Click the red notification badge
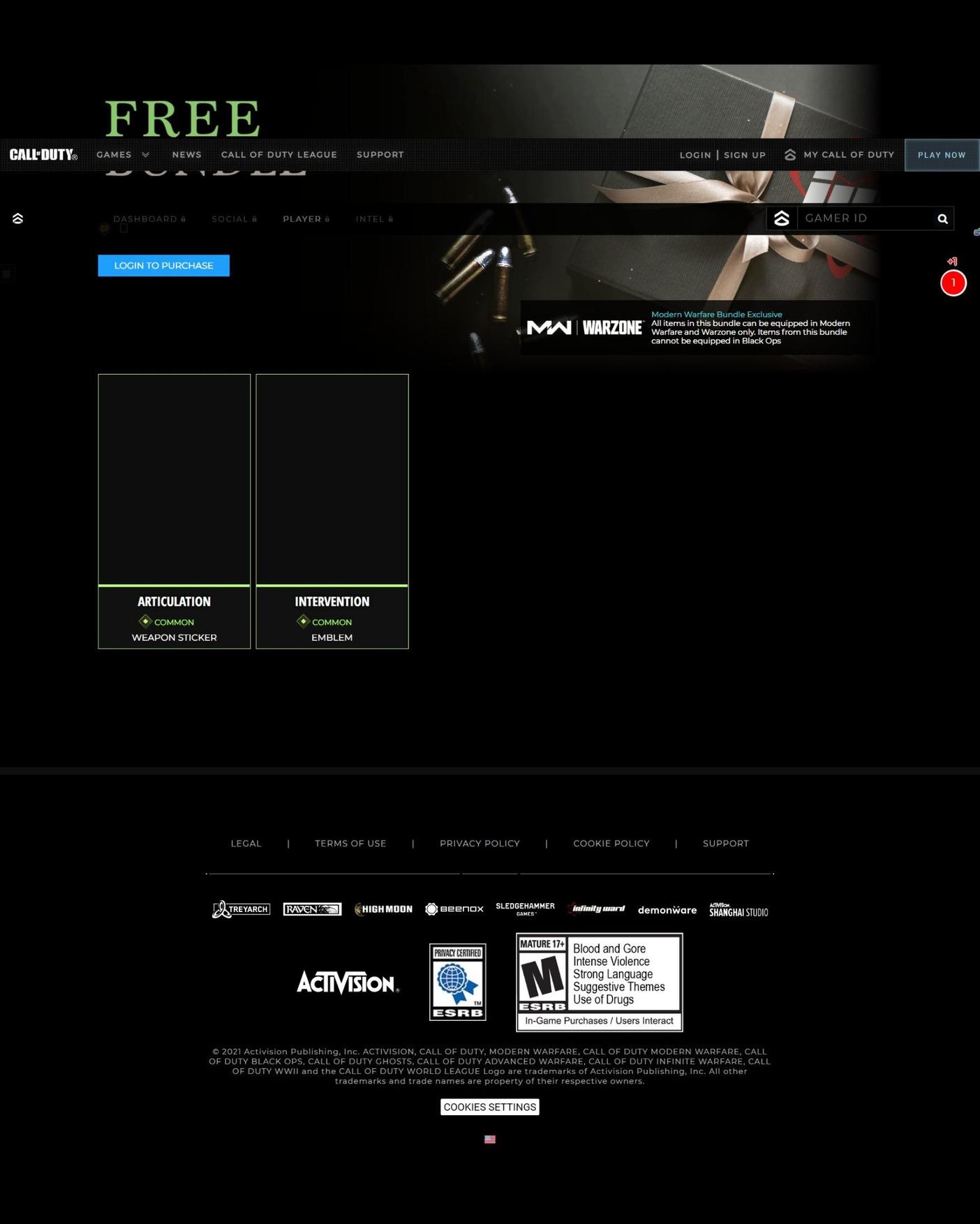Screen dimensions: 980x1224 [953, 283]
